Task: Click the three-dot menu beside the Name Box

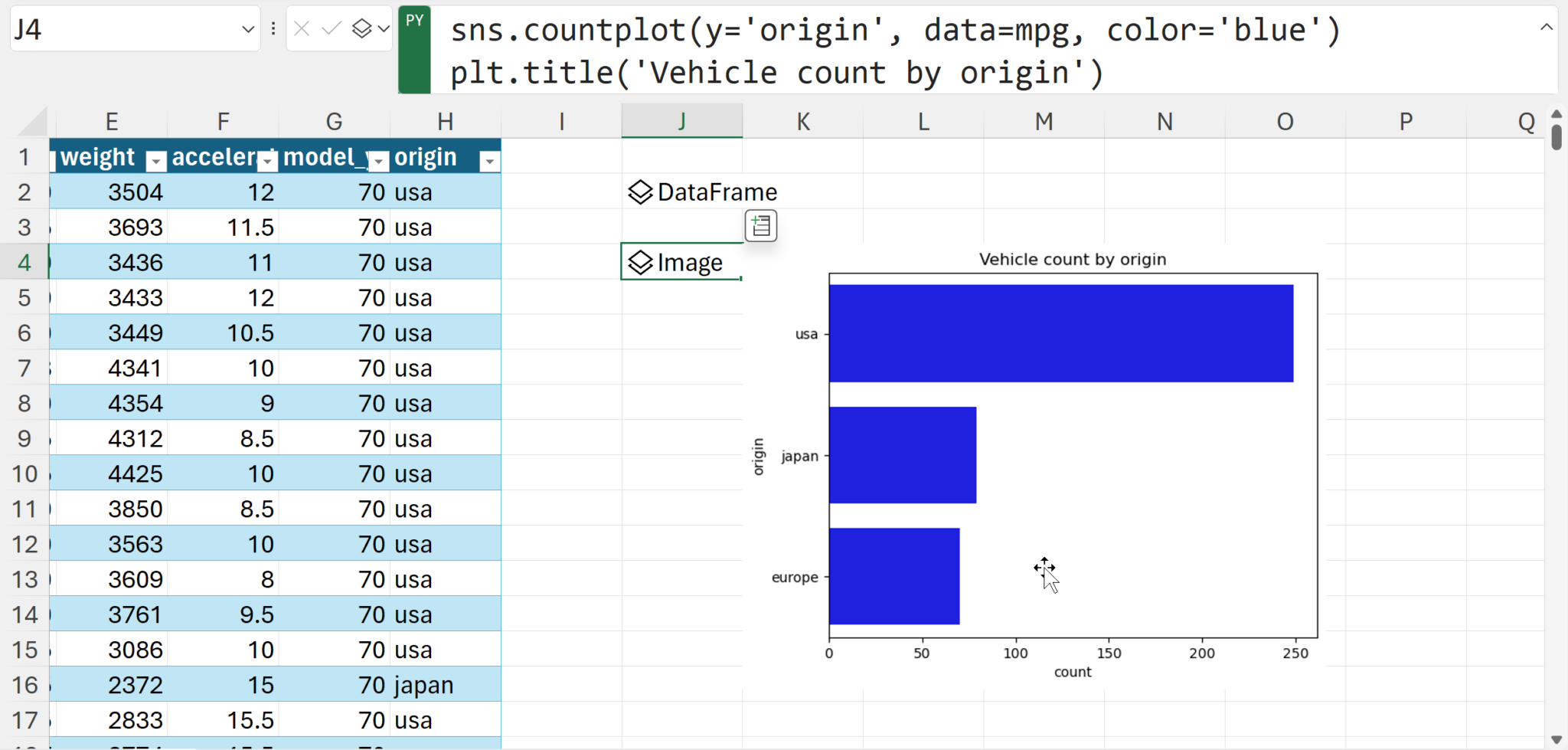Action: click(273, 28)
